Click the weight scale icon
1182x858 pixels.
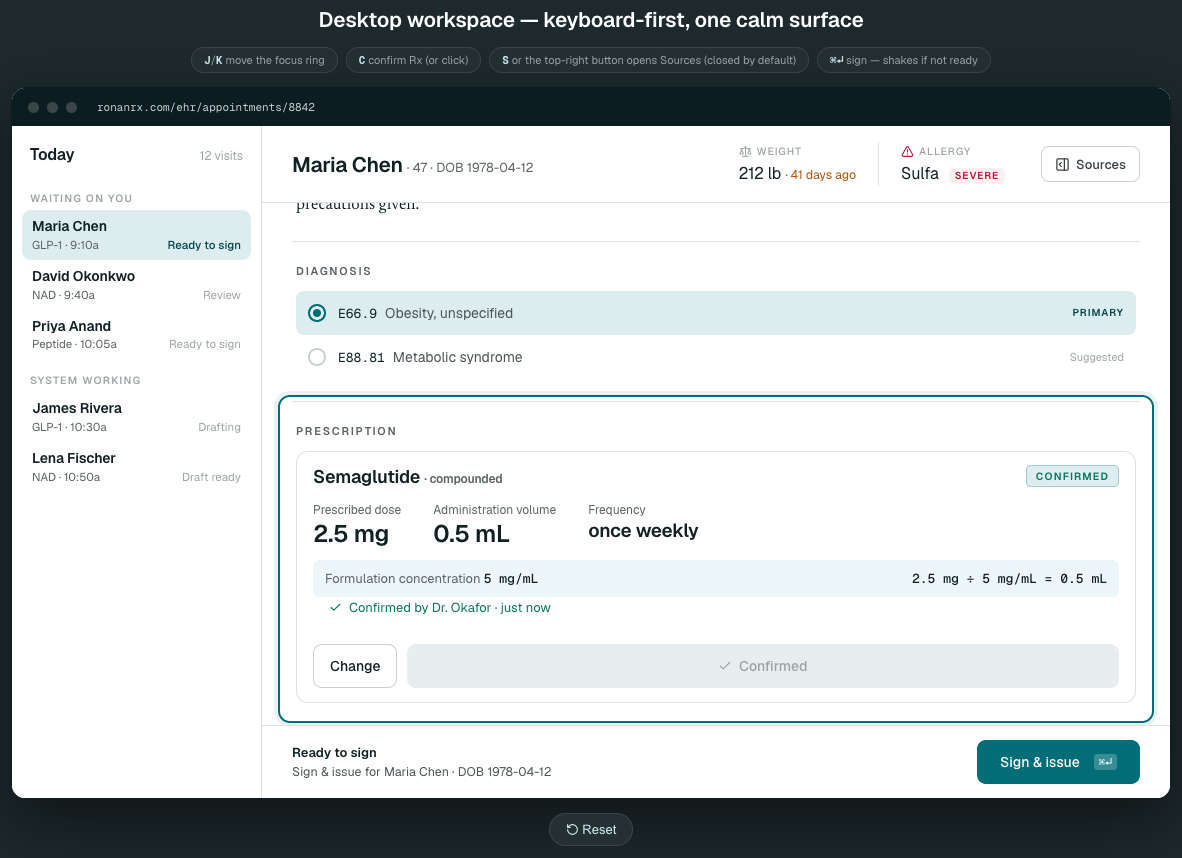746,152
